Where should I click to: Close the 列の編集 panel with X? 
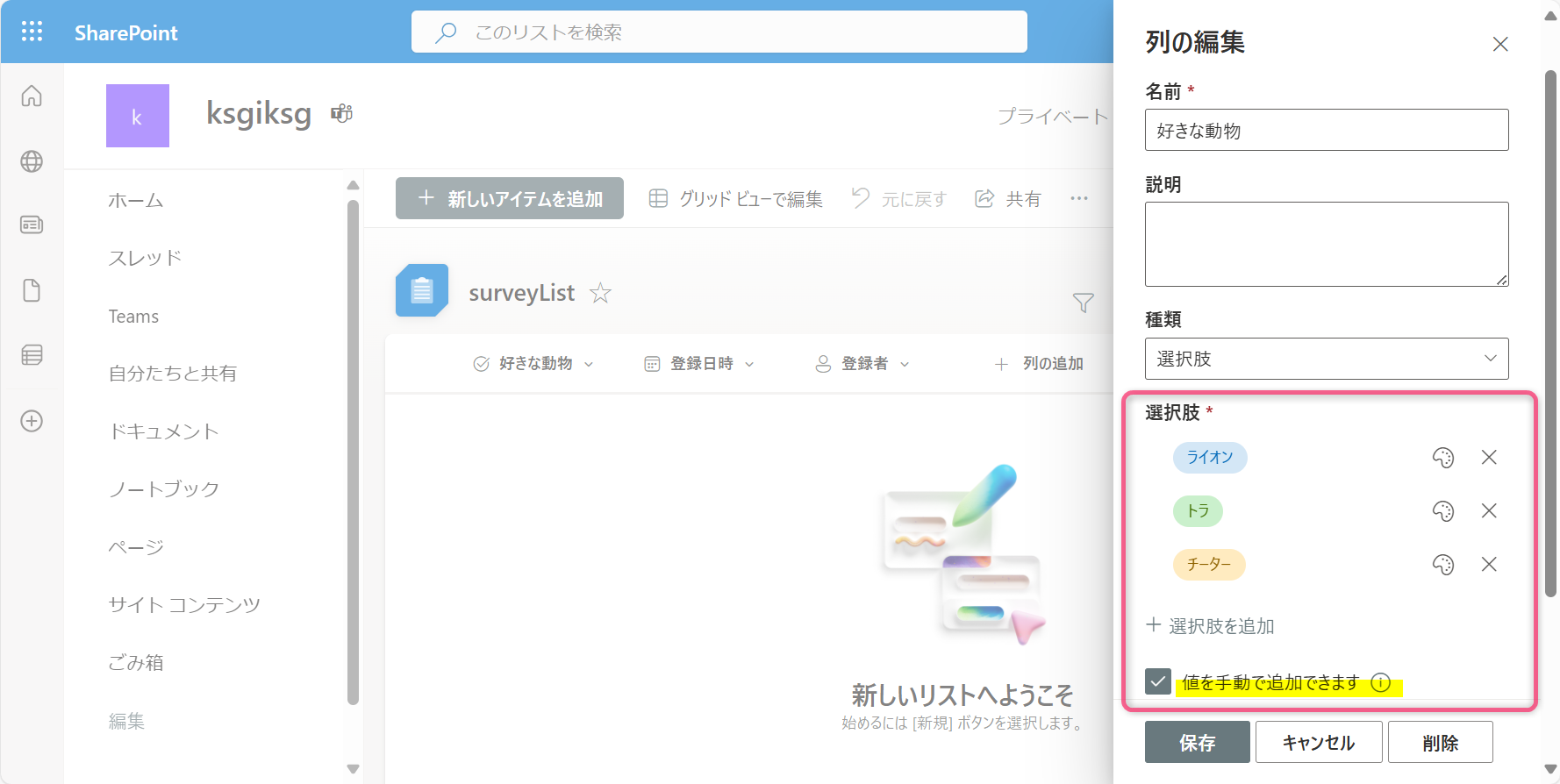[x=1500, y=44]
